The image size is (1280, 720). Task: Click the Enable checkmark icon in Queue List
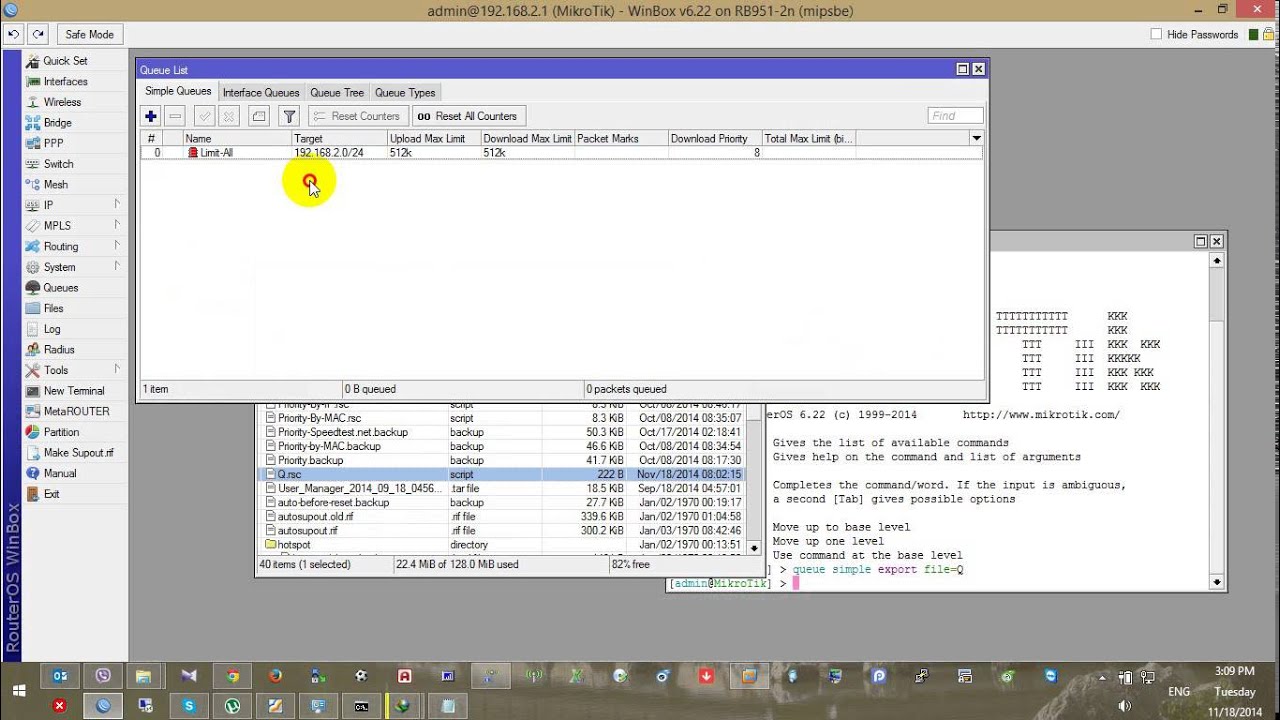click(x=205, y=116)
